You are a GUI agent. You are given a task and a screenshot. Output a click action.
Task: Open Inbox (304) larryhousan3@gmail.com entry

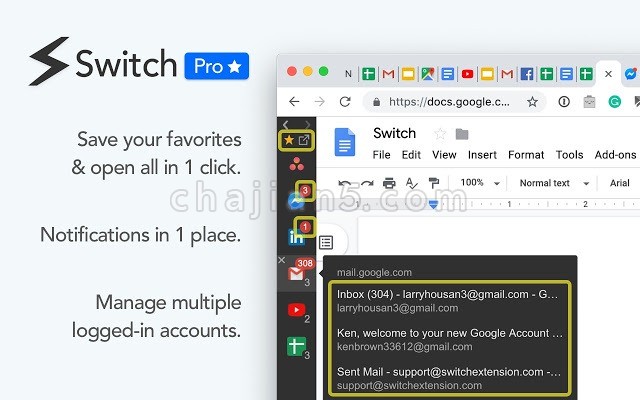pyautogui.click(x=447, y=301)
